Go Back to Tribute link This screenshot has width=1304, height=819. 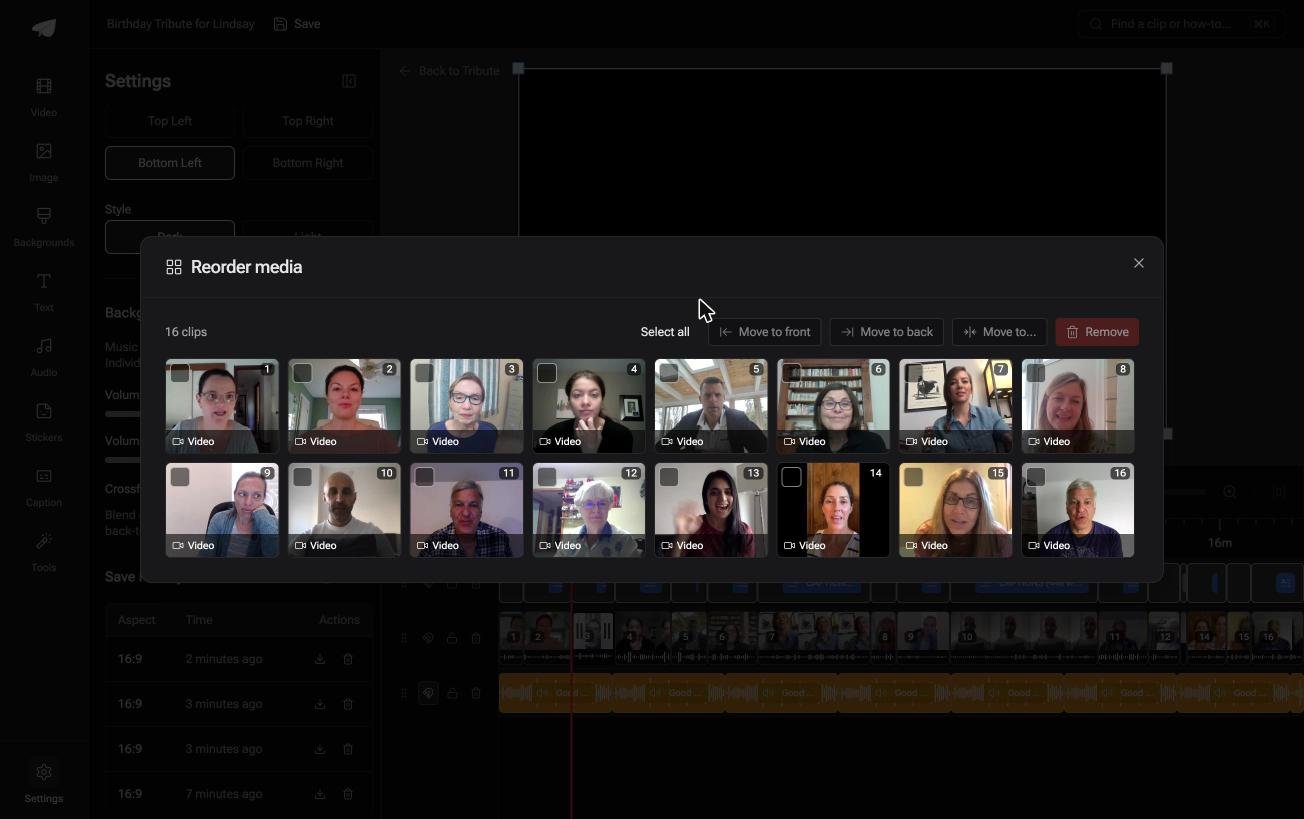(x=449, y=71)
